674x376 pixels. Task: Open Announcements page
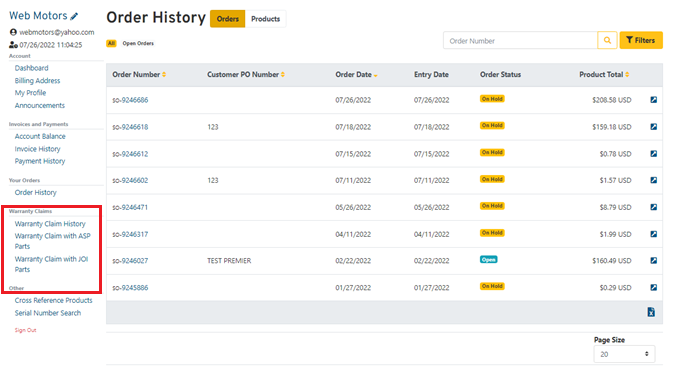click(x=40, y=105)
